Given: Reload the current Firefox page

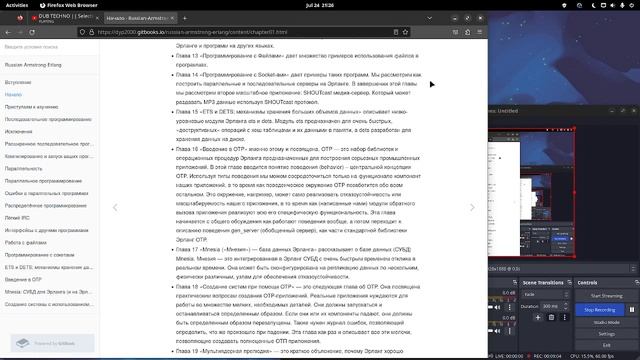Looking at the screenshot, I should click(32, 32).
